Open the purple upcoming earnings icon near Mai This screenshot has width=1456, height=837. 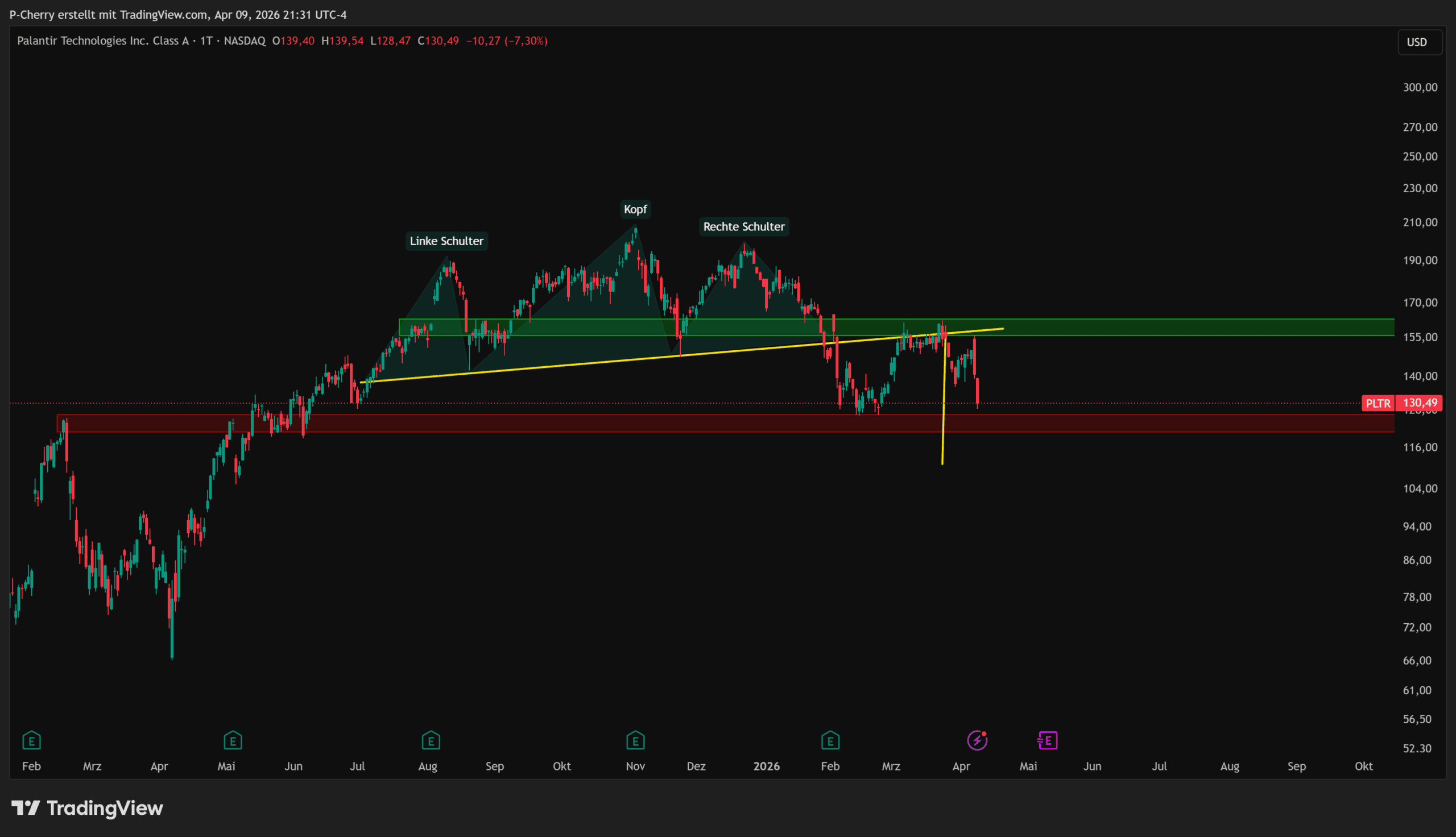[x=1048, y=740]
